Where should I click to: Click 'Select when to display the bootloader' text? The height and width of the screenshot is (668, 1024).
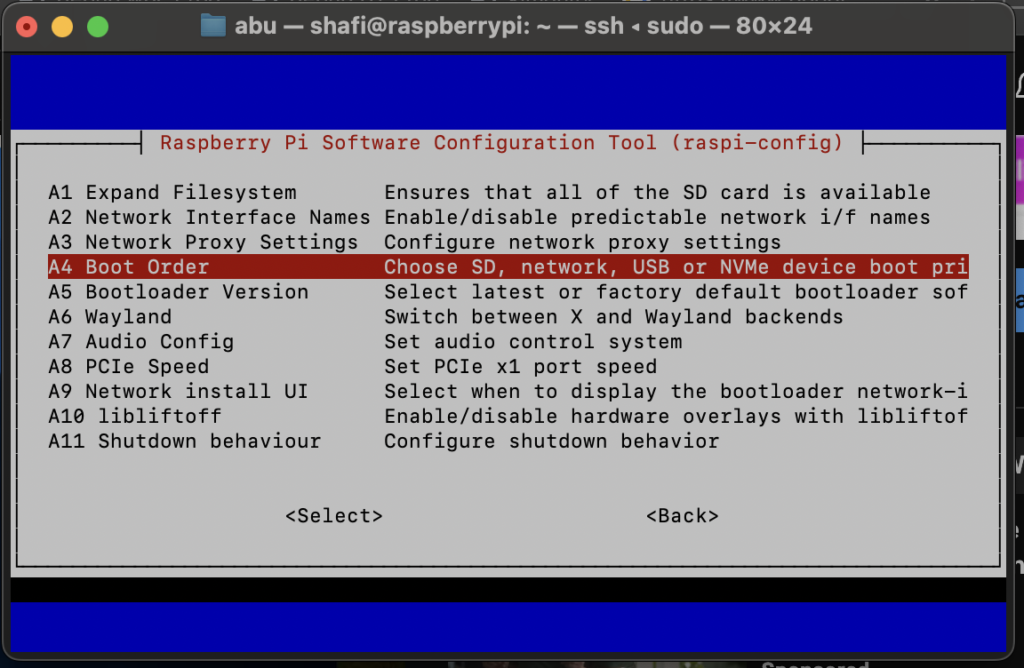click(x=676, y=391)
